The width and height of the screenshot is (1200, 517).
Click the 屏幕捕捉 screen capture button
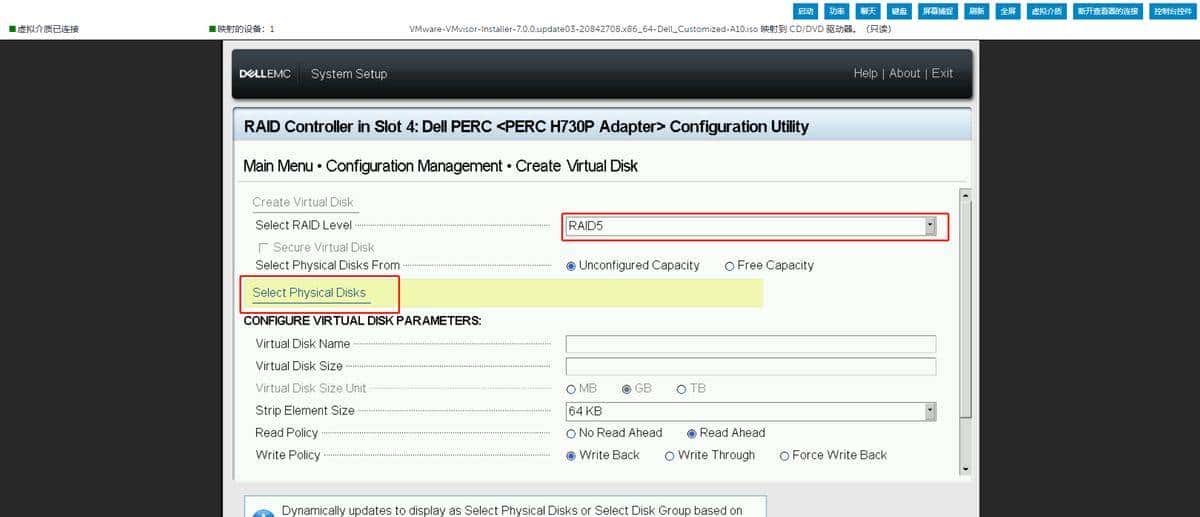click(940, 11)
